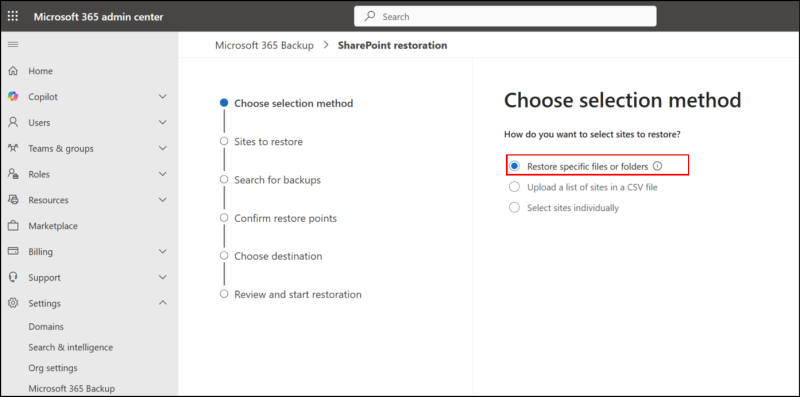The image size is (800, 397).
Task: Click the Support headset icon
Action: pos(13,277)
